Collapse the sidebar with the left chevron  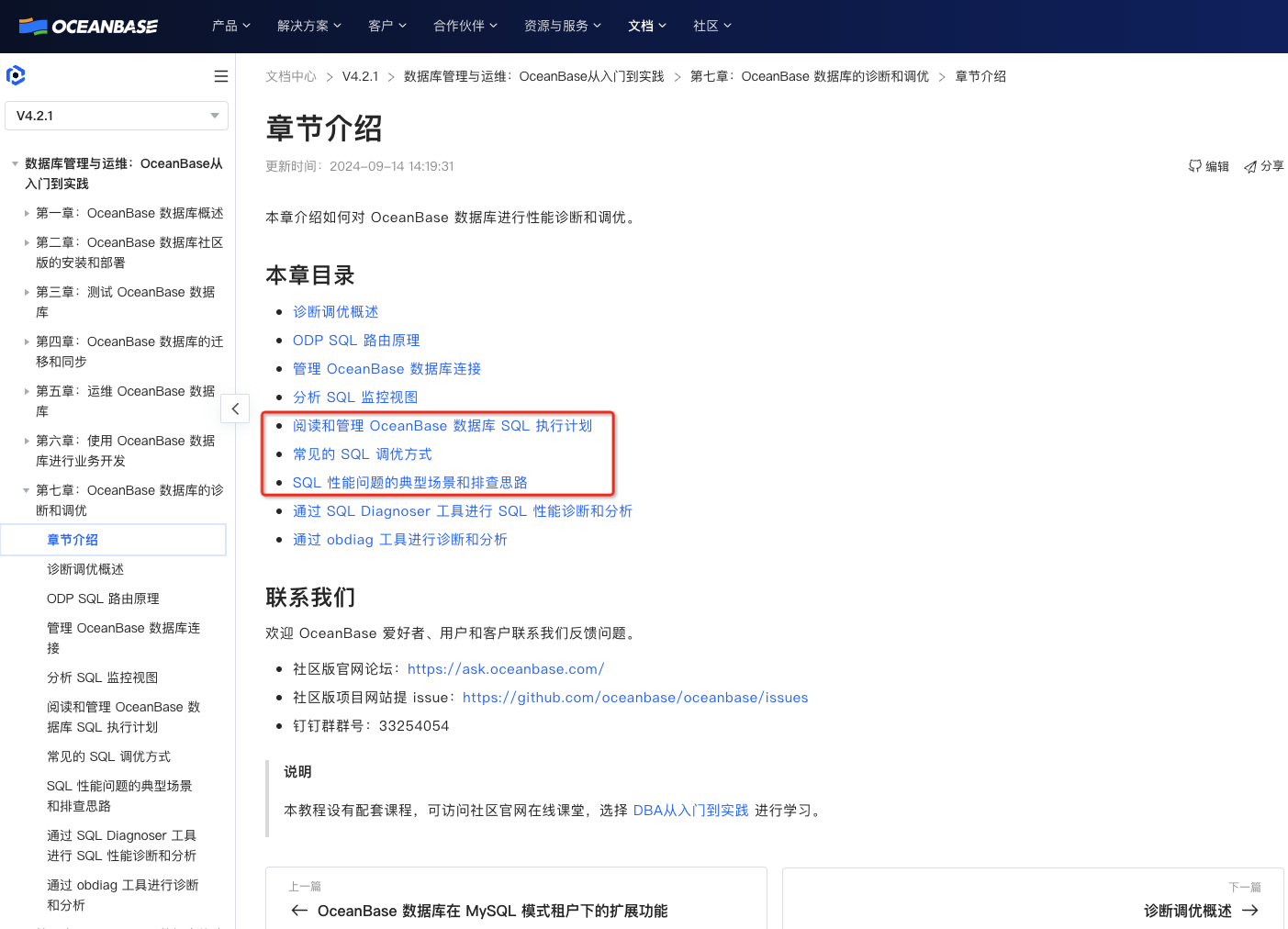tap(235, 408)
